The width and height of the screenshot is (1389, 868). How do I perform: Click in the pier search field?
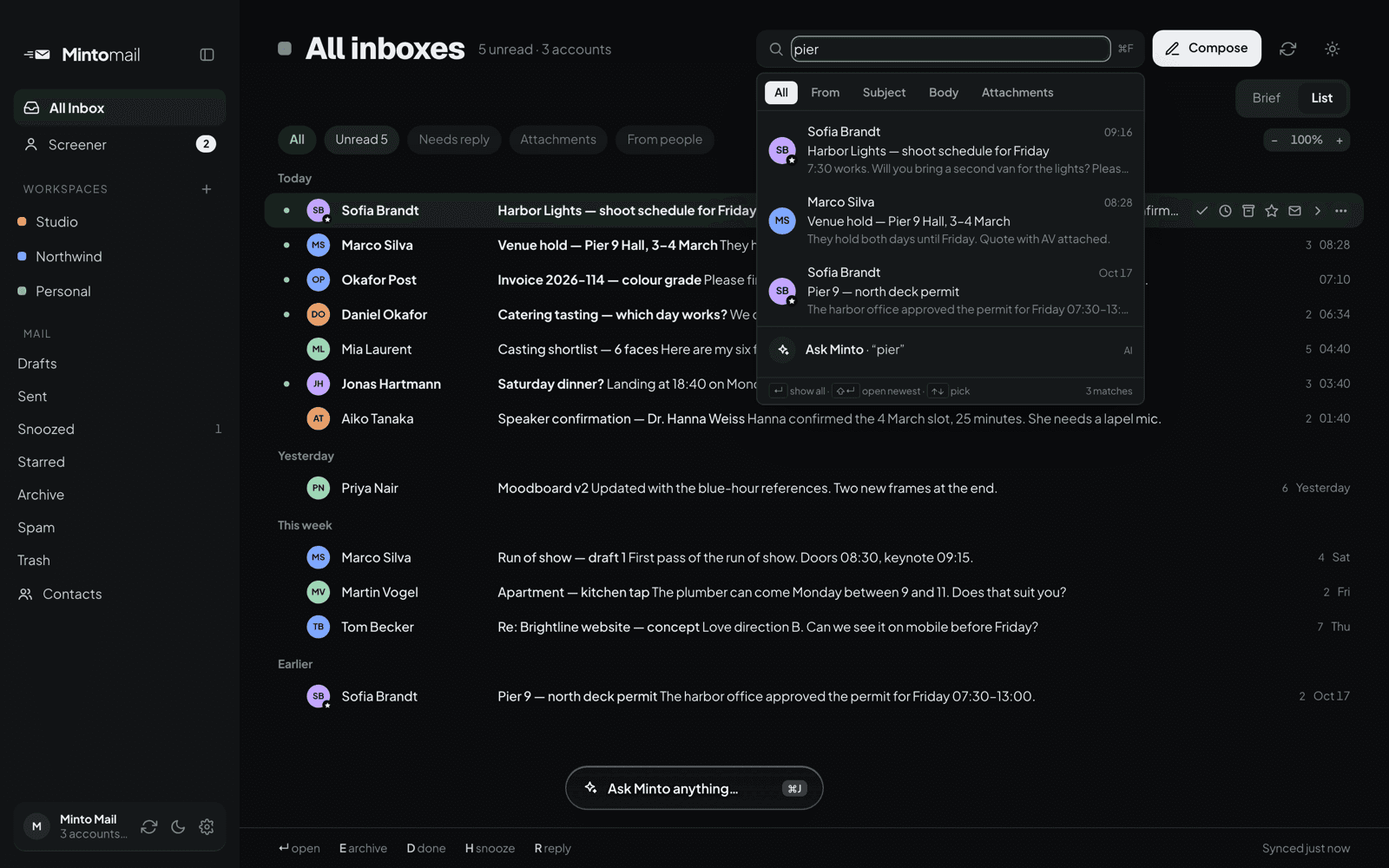coord(950,49)
